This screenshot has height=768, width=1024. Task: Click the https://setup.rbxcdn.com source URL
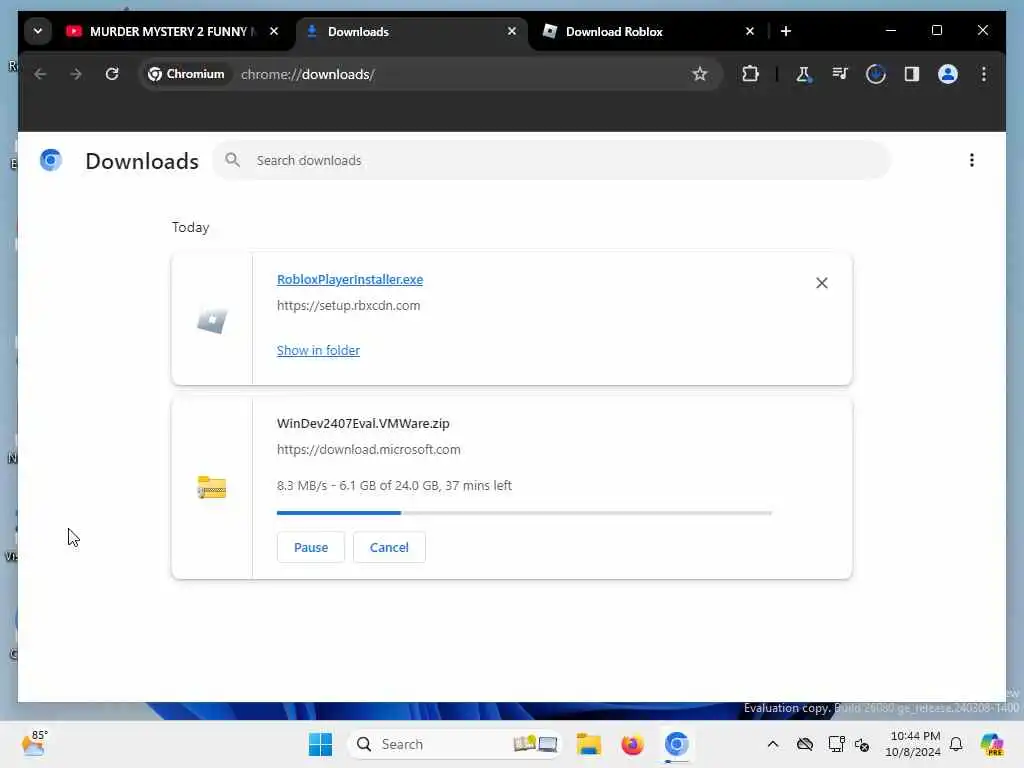(349, 306)
